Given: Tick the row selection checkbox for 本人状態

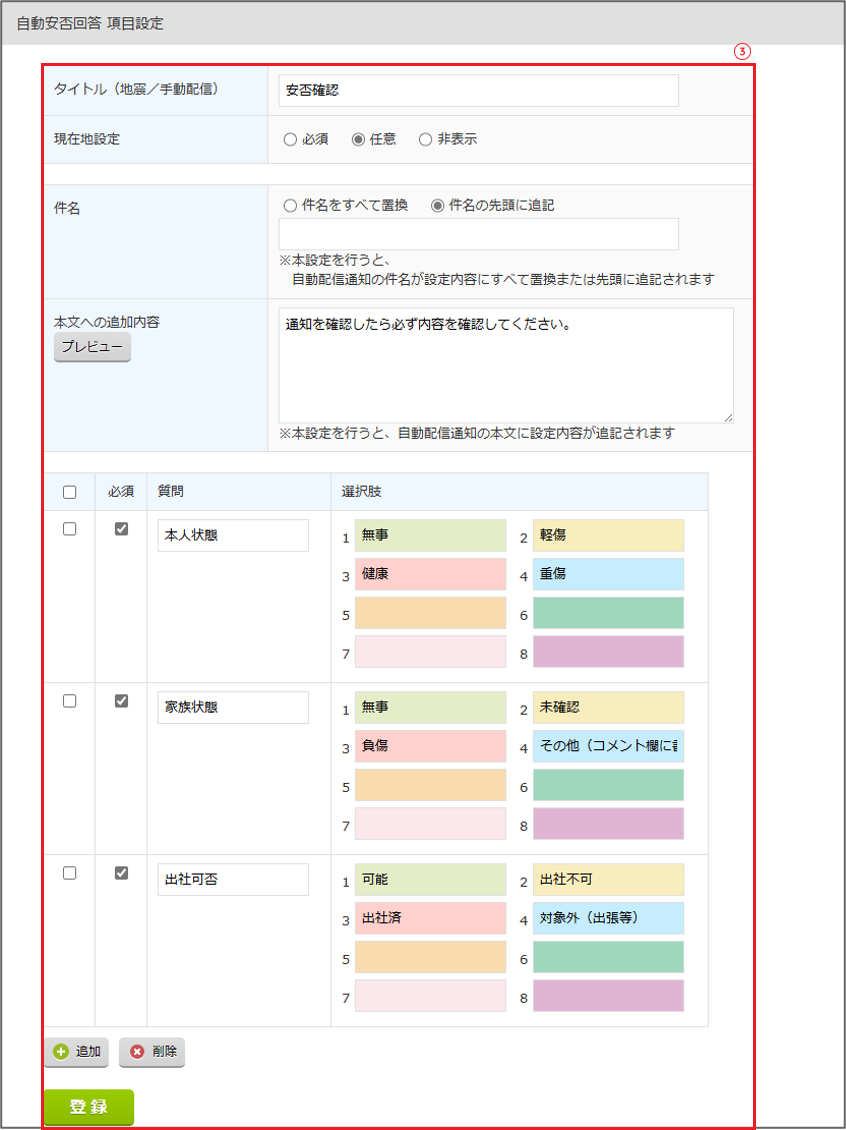Looking at the screenshot, I should pos(69,528).
